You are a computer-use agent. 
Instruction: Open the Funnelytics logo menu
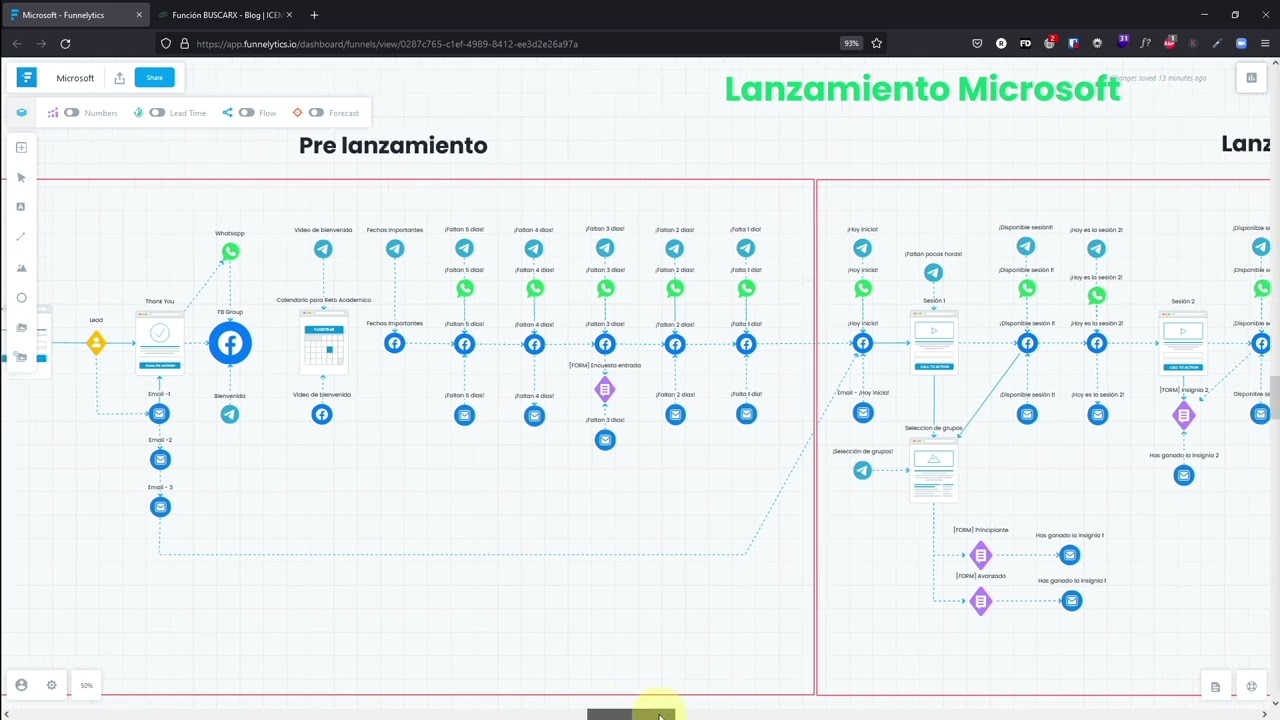(27, 77)
